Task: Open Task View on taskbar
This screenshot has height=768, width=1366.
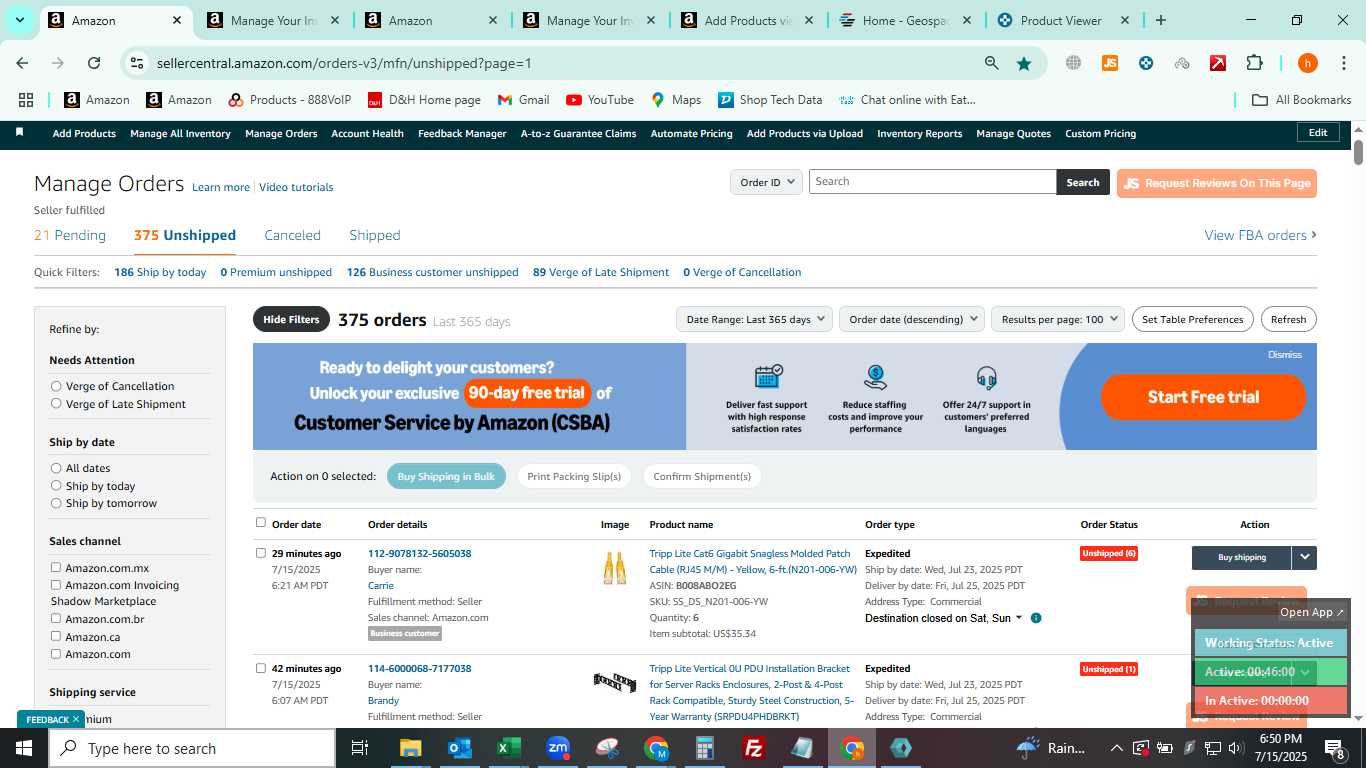Action: (x=360, y=748)
